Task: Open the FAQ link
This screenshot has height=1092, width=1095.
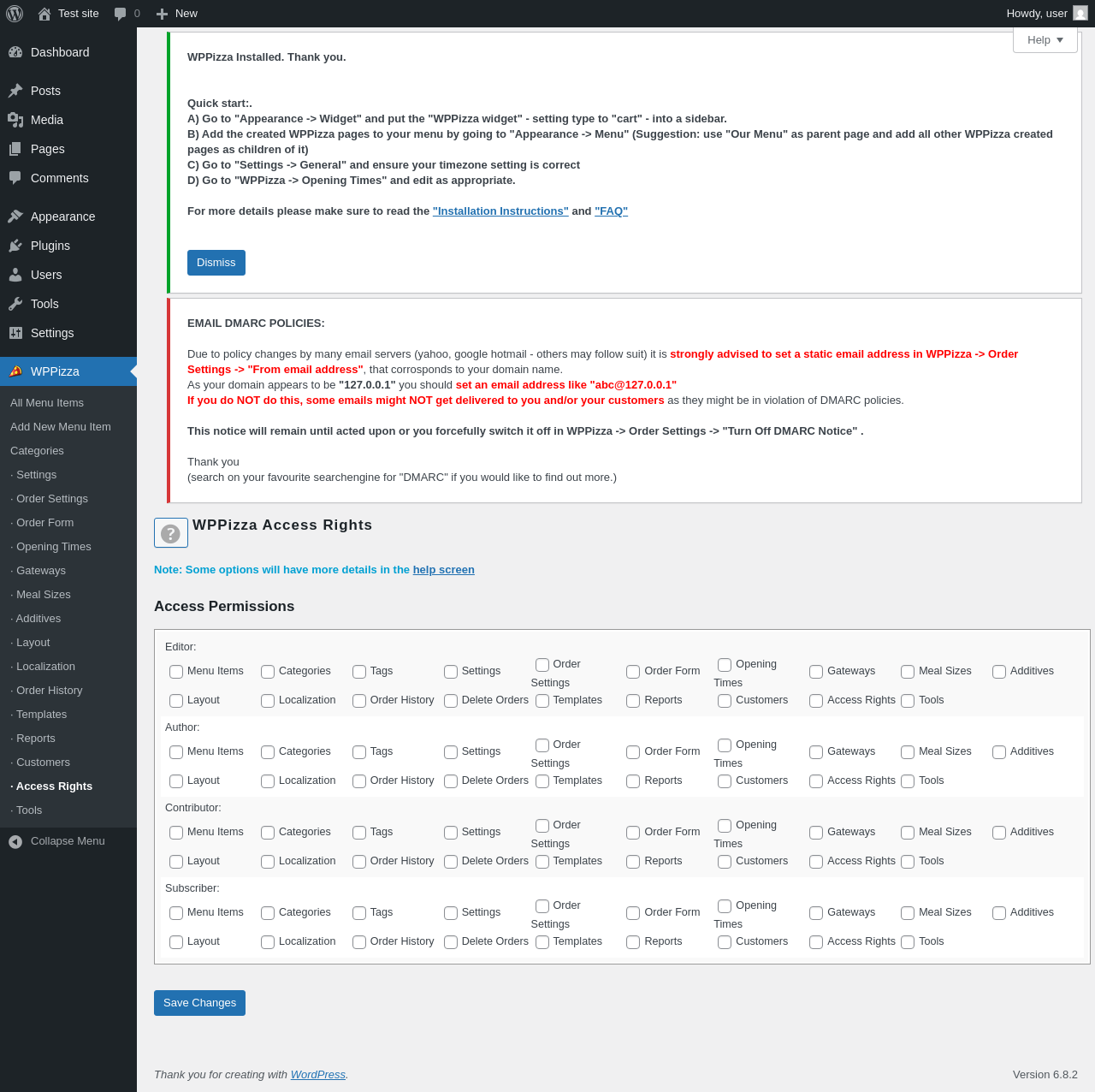Action: [612, 211]
